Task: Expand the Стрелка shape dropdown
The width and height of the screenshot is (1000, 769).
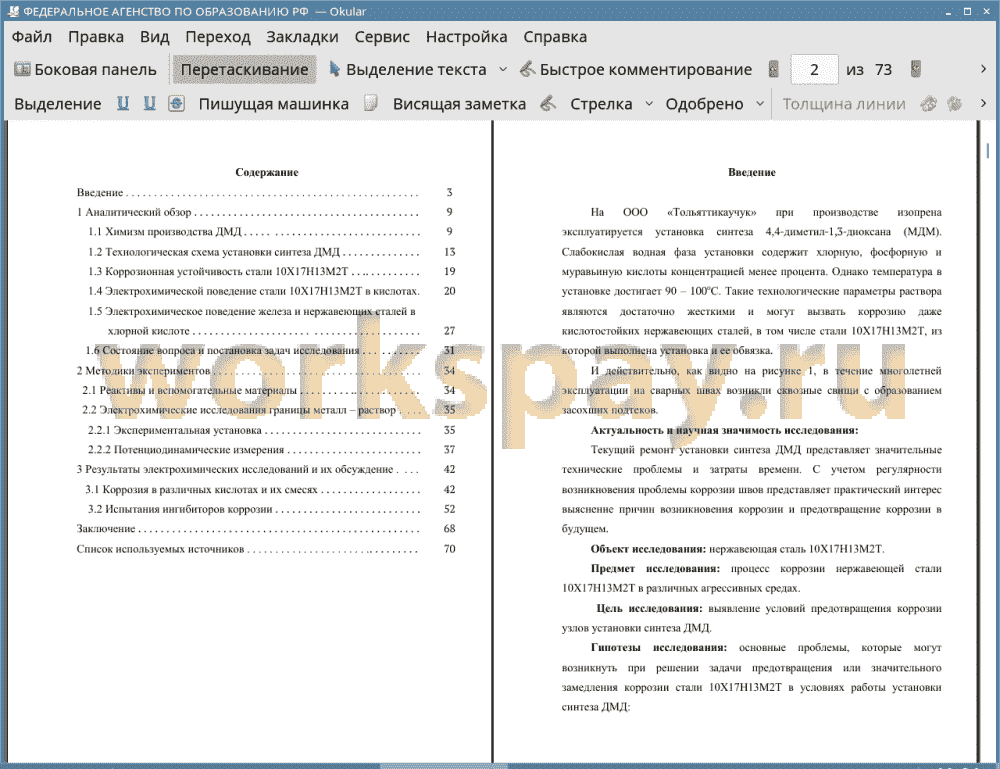Action: 649,104
